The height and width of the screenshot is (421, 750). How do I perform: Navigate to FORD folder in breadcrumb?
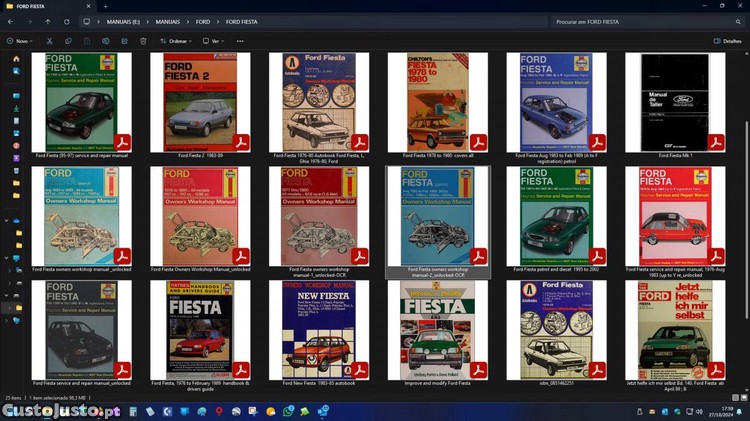tap(203, 21)
